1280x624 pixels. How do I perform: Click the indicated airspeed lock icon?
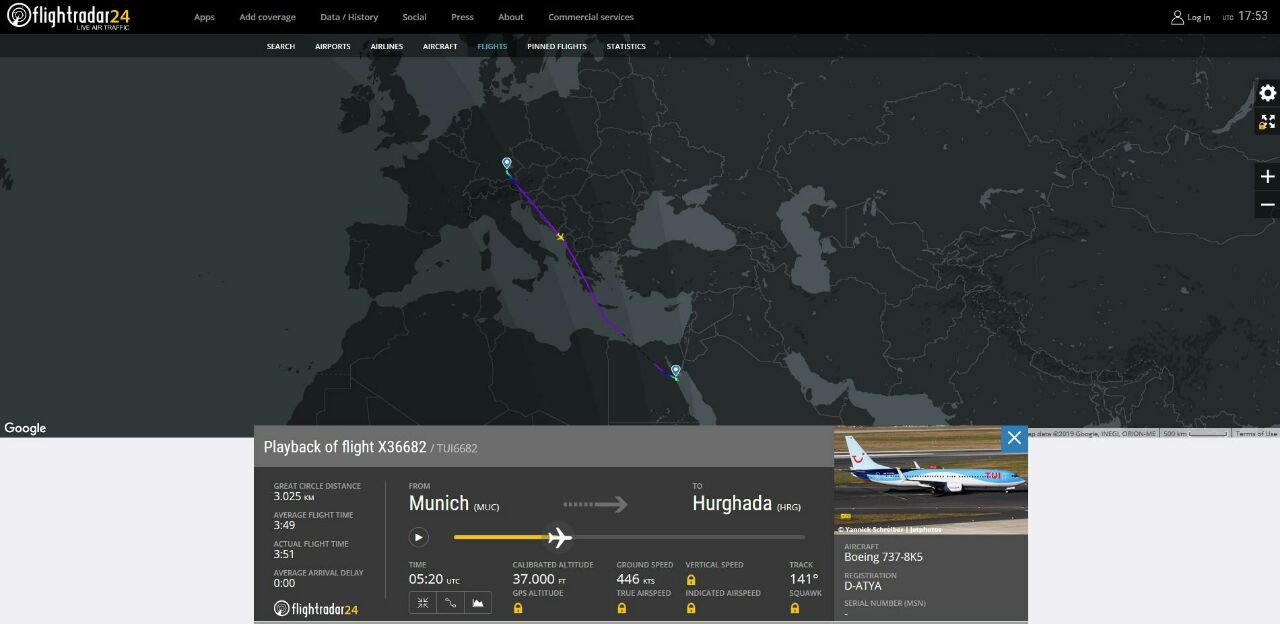[x=691, y=607]
